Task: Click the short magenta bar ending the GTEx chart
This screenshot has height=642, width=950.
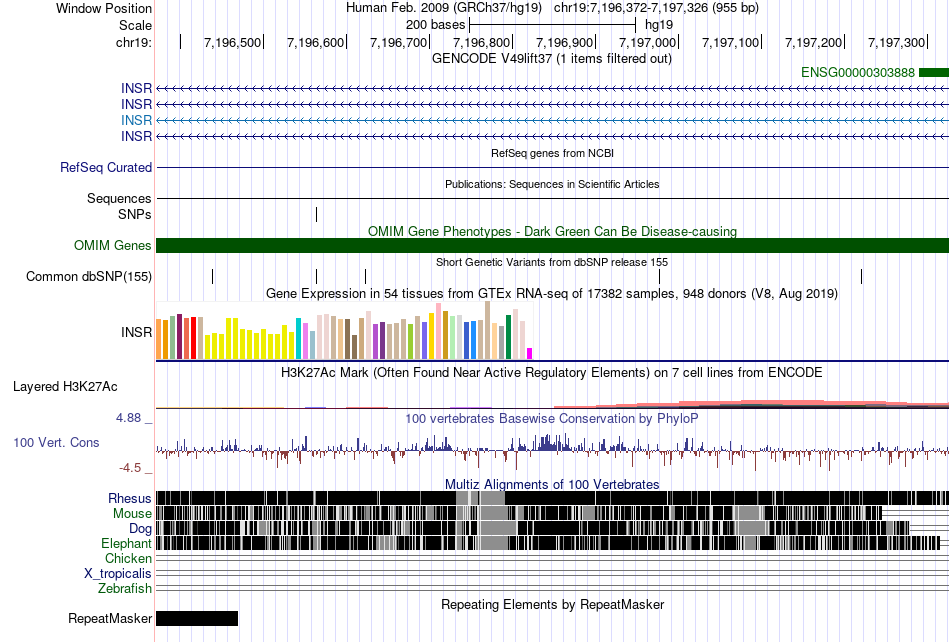Action: [x=530, y=354]
